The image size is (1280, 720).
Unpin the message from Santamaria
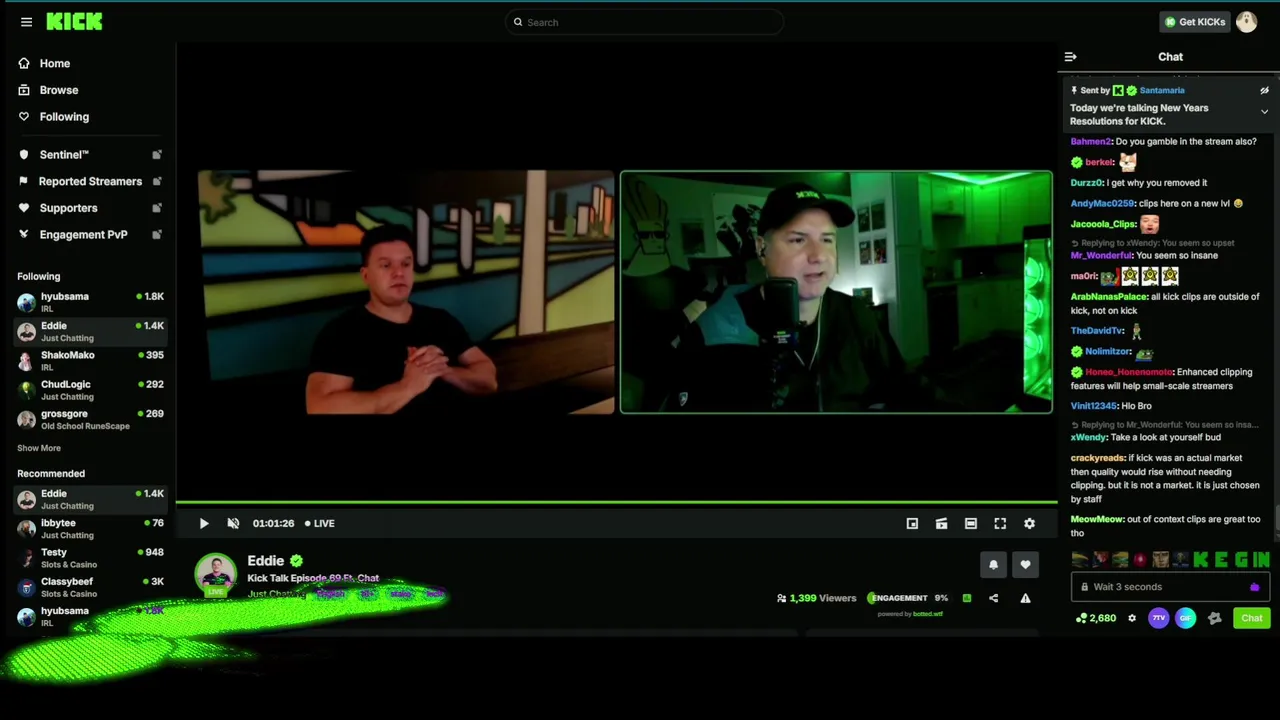[1264, 90]
